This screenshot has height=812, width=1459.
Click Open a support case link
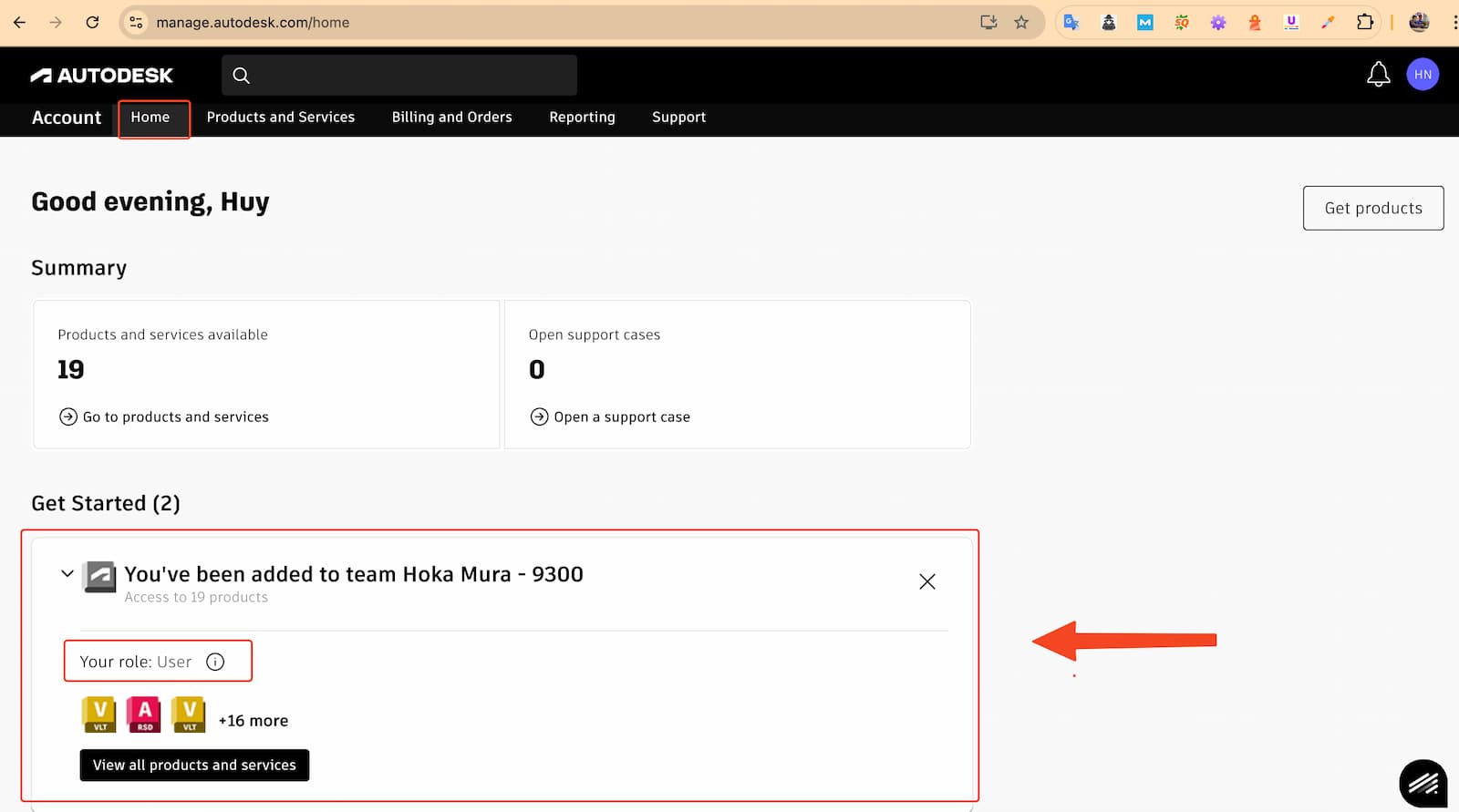[x=610, y=416]
